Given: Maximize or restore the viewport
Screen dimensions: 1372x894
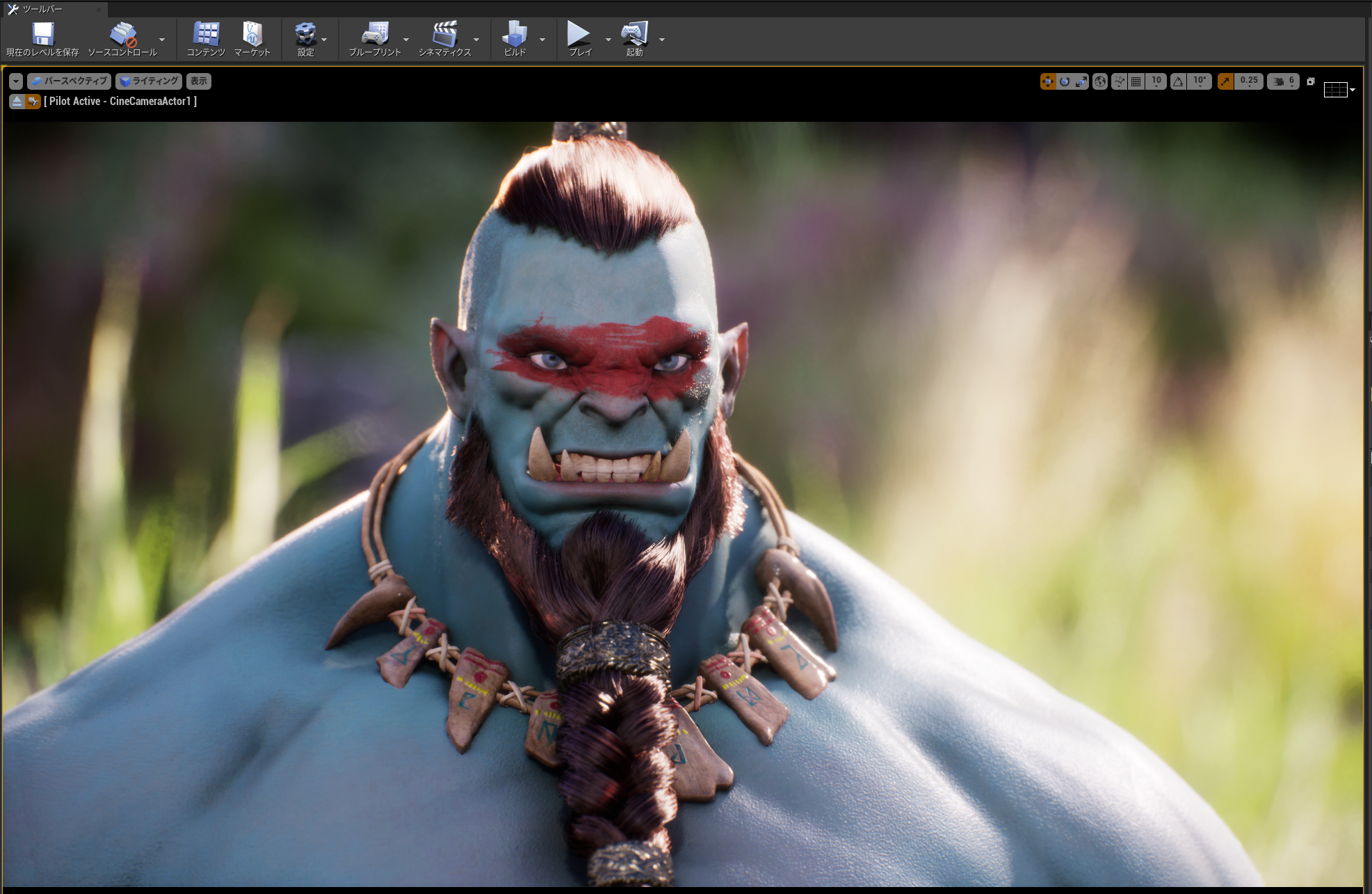Looking at the screenshot, I should (x=1311, y=81).
